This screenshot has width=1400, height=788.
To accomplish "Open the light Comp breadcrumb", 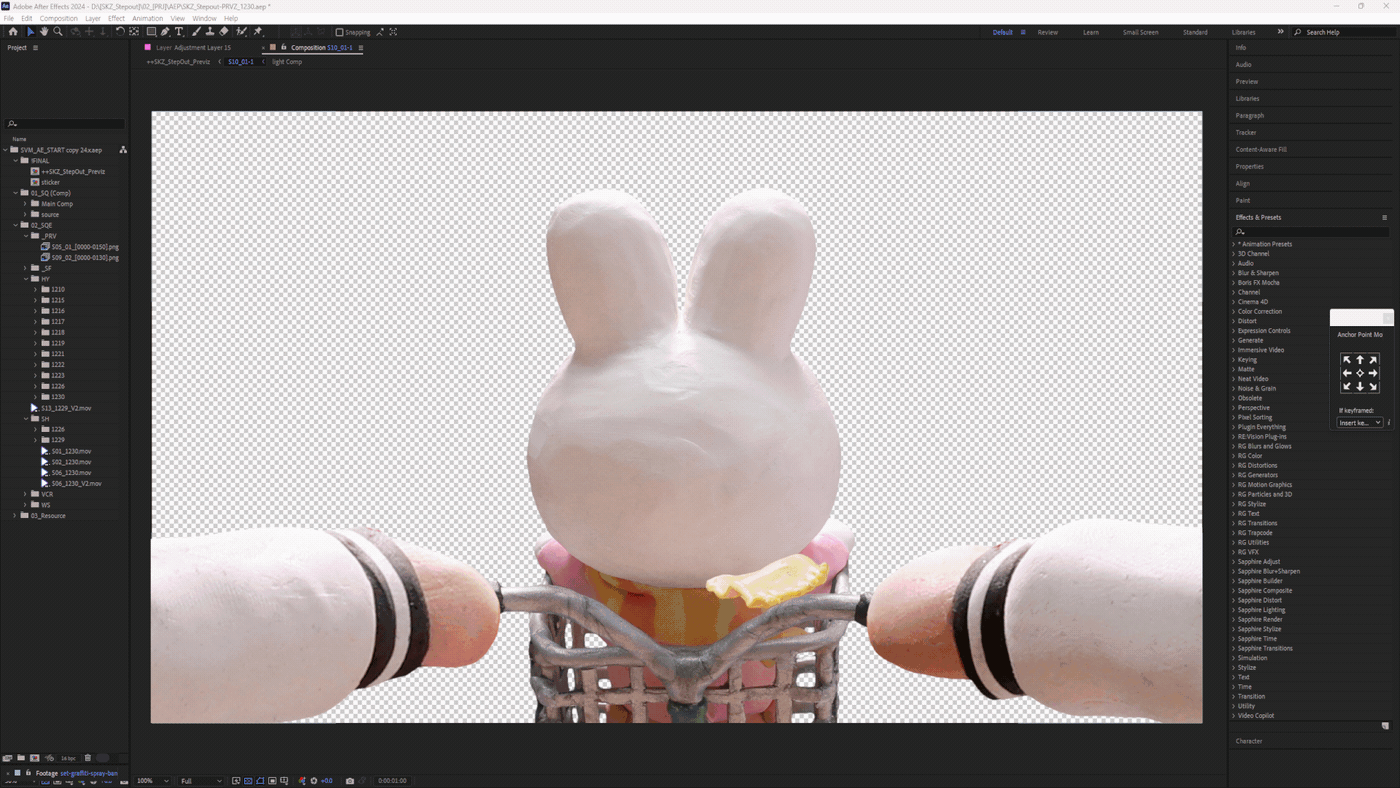I will click(287, 61).
